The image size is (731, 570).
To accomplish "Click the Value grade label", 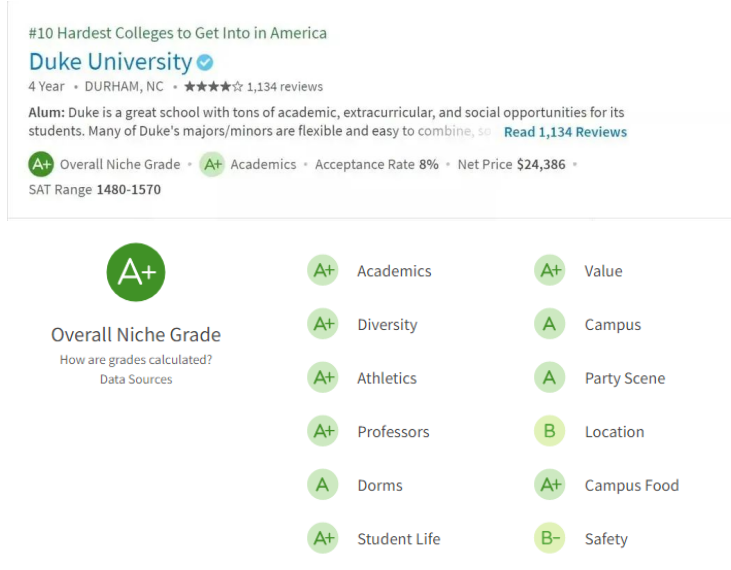I will (603, 271).
